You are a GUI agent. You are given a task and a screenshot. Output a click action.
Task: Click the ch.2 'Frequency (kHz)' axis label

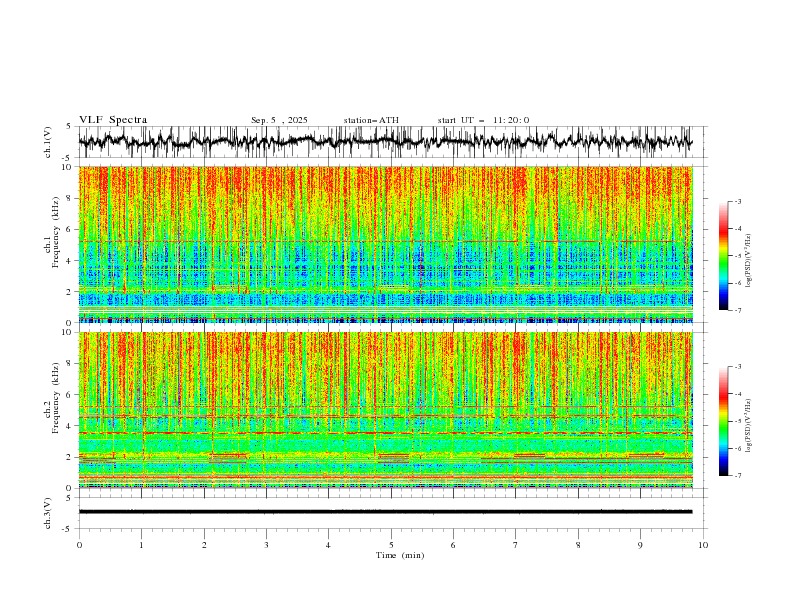[x=56, y=398]
